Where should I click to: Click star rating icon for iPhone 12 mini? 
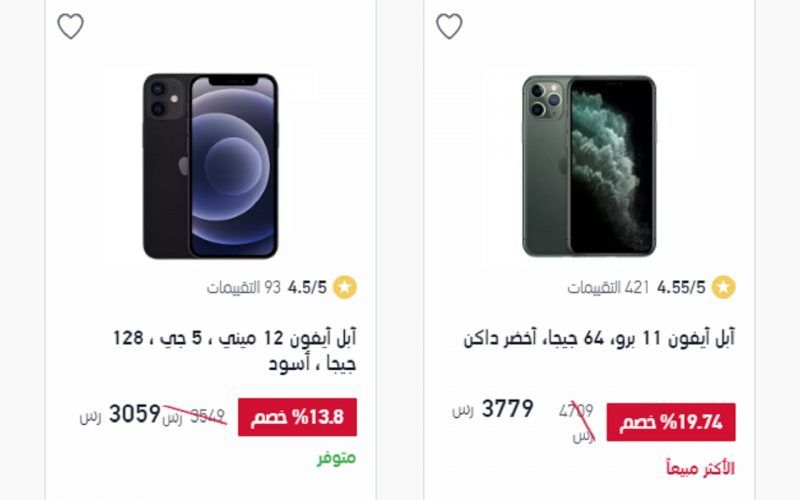pyautogui.click(x=345, y=287)
